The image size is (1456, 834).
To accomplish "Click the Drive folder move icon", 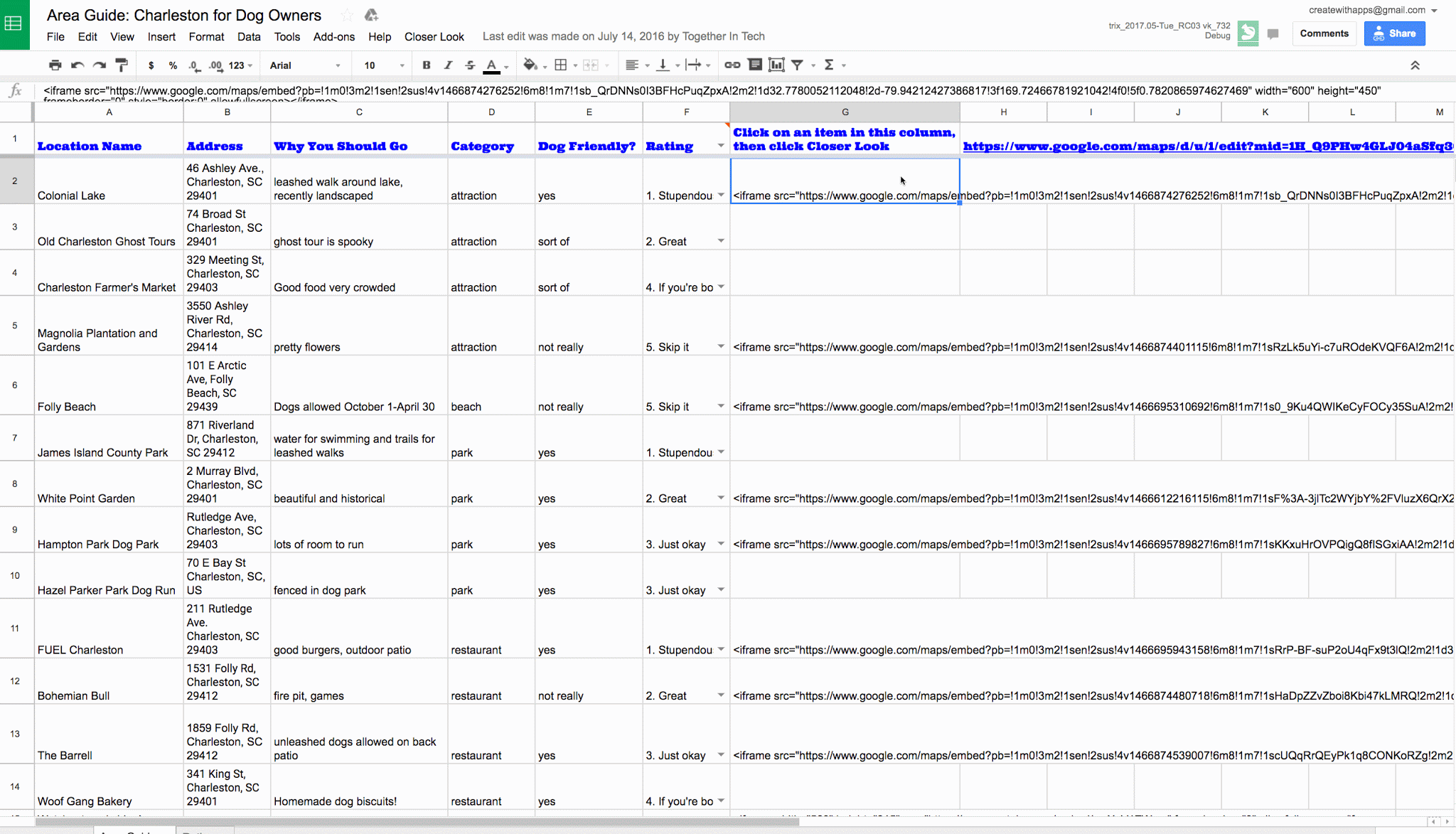I will tap(371, 15).
